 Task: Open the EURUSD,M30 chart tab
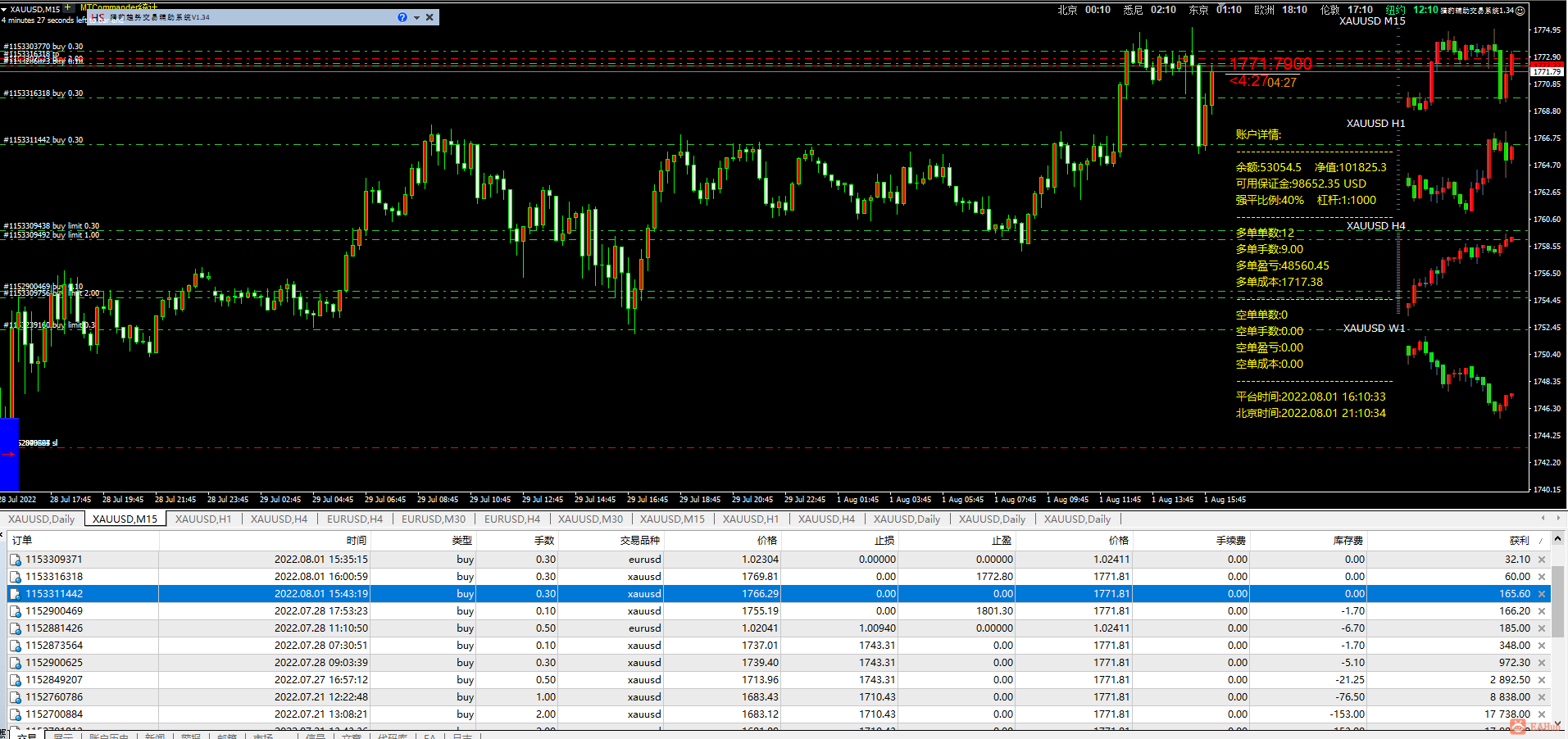(x=433, y=519)
